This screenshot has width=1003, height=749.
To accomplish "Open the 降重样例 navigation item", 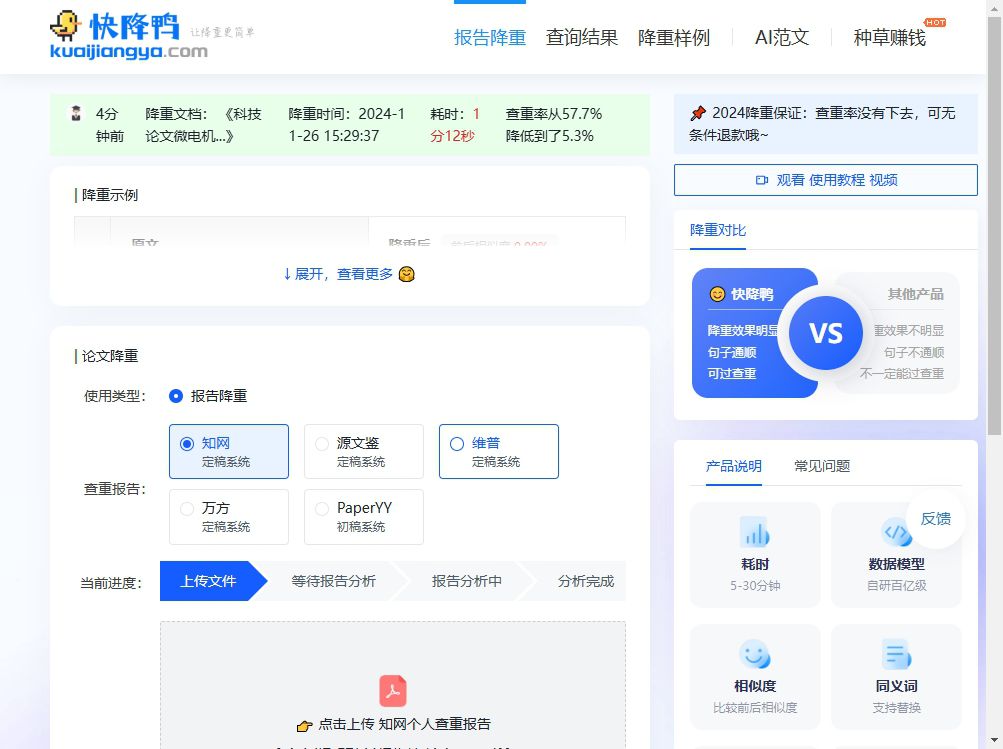I will click(674, 38).
